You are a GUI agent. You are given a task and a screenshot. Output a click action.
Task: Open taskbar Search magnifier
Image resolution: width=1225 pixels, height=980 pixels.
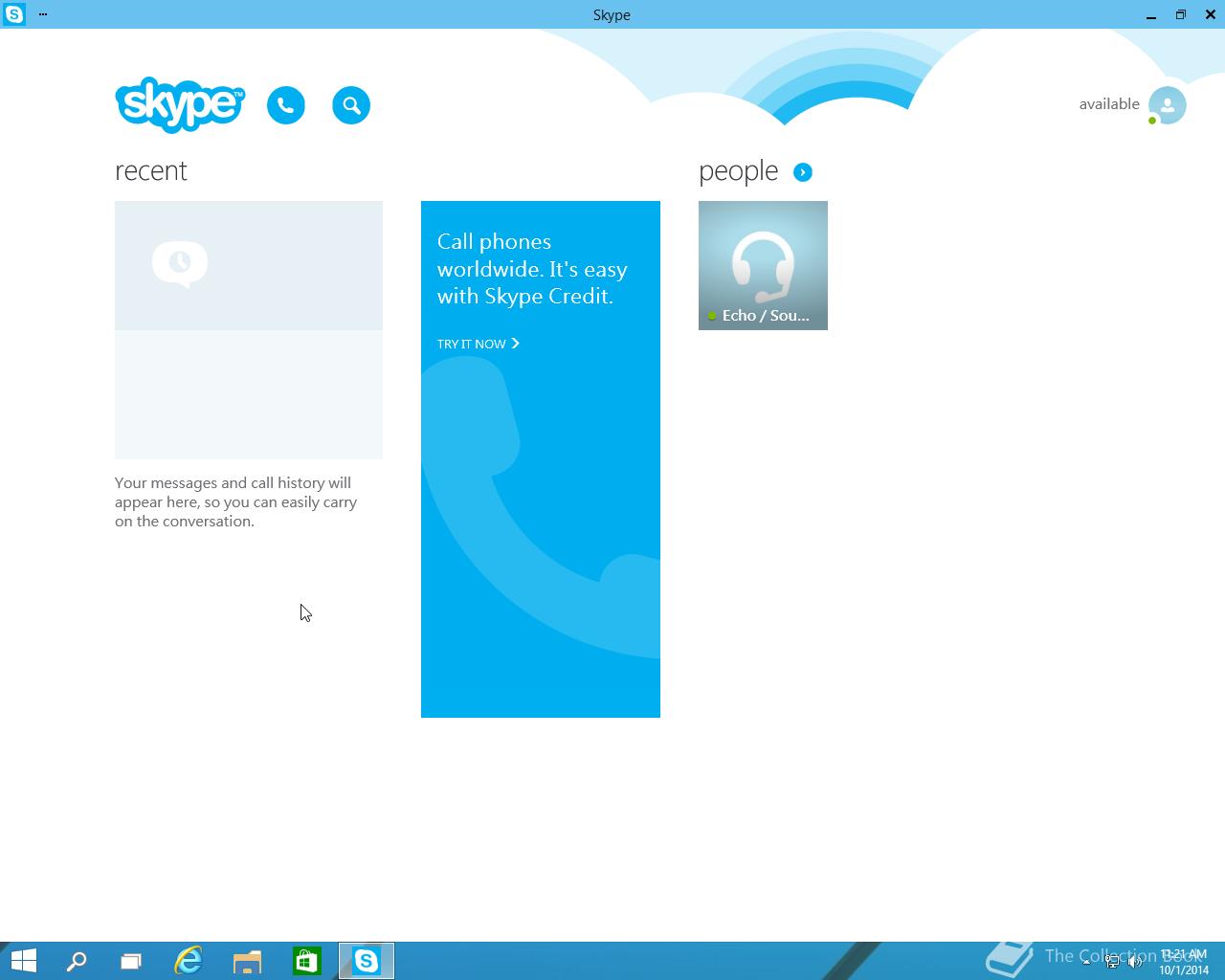tap(77, 961)
